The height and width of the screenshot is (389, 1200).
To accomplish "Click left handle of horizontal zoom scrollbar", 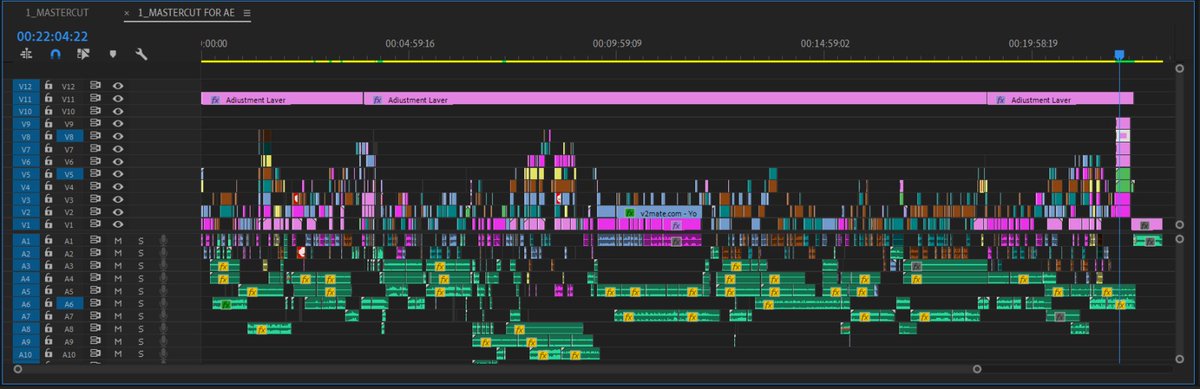I will 19,370.
